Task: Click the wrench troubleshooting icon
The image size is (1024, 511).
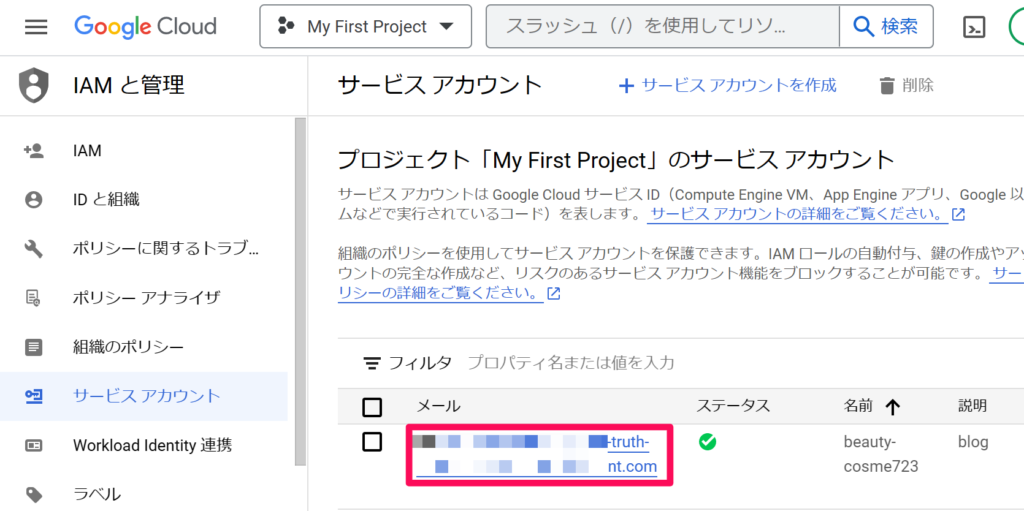Action: [33, 248]
